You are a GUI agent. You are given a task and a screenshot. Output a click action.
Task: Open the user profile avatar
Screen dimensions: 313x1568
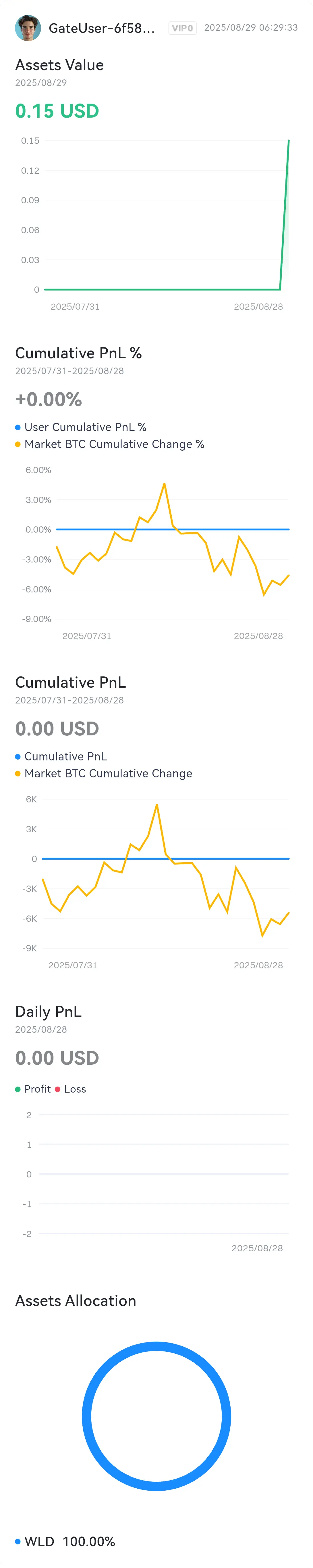[x=28, y=28]
